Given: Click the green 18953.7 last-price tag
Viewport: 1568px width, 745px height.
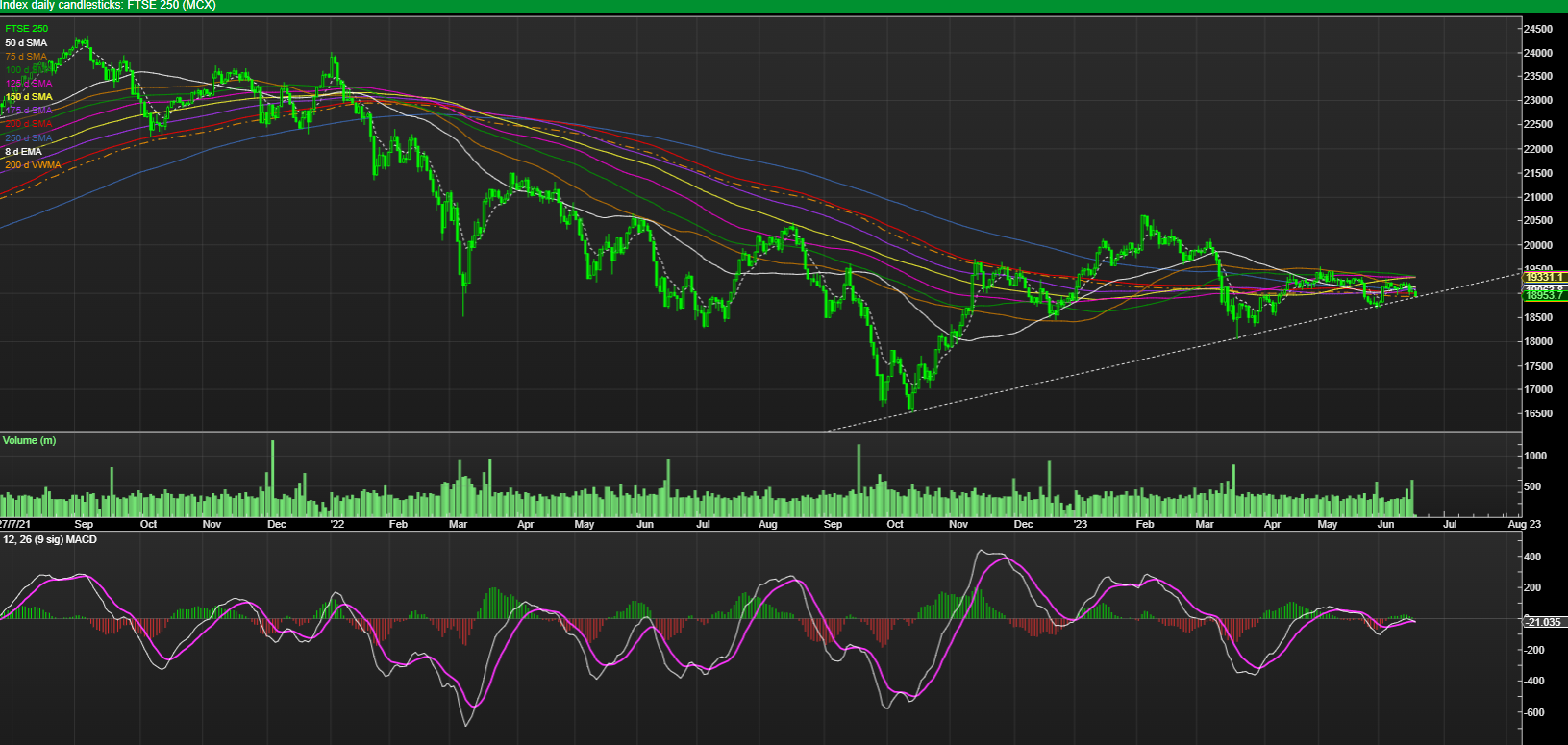Looking at the screenshot, I should tap(1546, 296).
